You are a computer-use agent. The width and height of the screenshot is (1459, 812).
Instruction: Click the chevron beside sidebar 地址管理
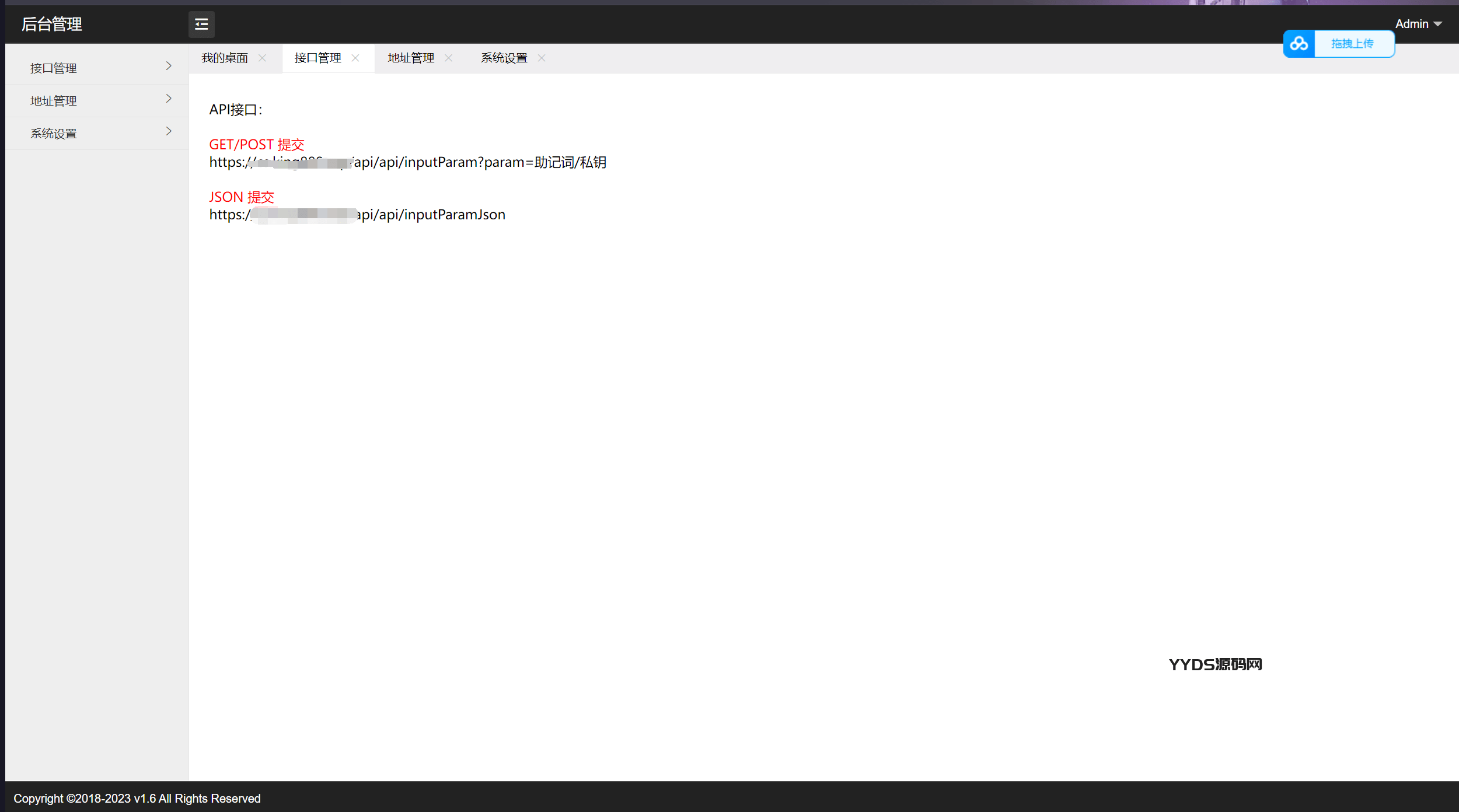pos(169,99)
